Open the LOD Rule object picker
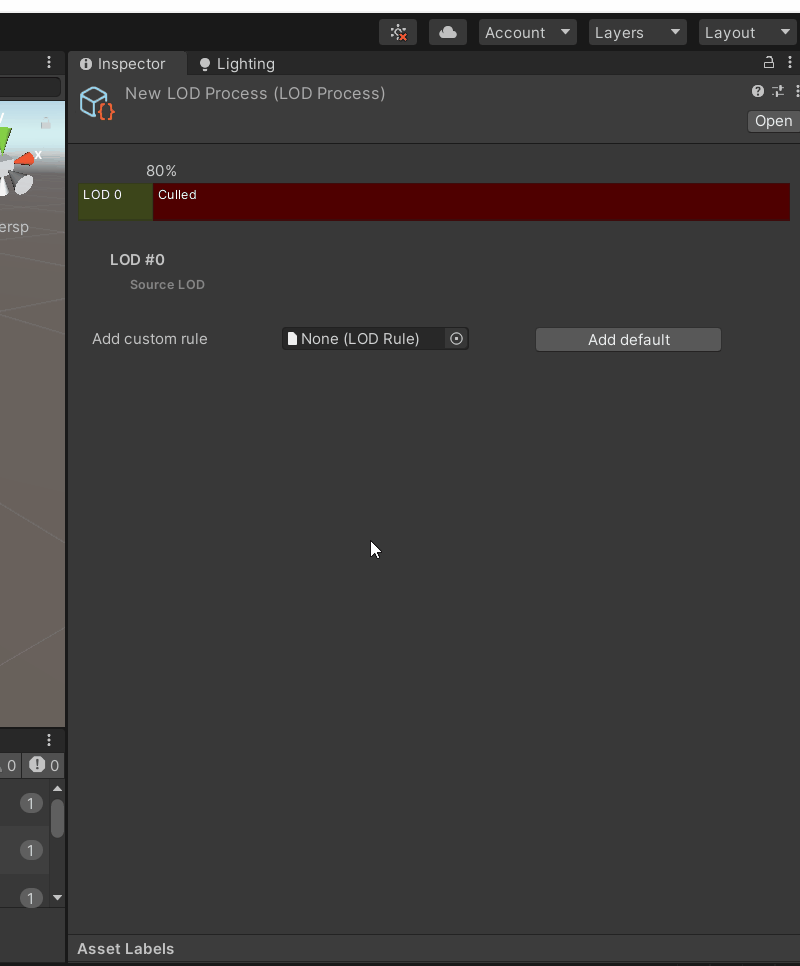800x966 pixels. [456, 339]
